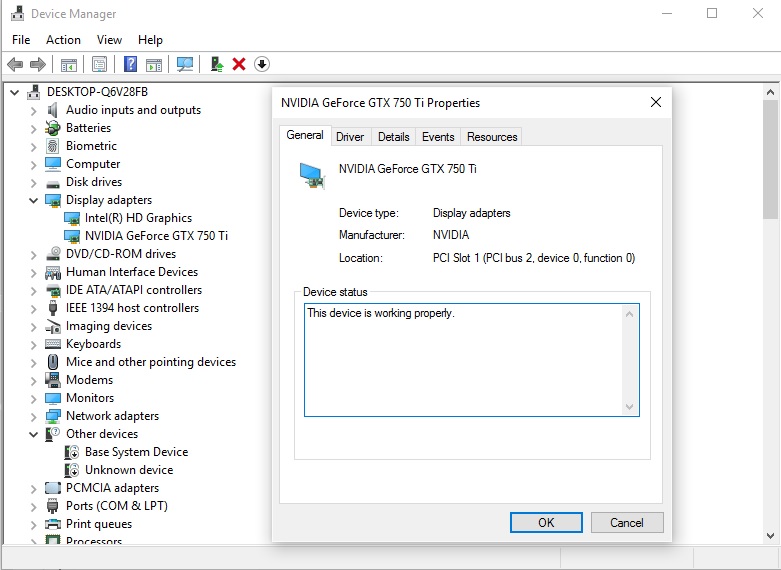Image resolution: width=781 pixels, height=570 pixels.
Task: Expand the Ports (COM & LPT) category
Action: [33, 507]
